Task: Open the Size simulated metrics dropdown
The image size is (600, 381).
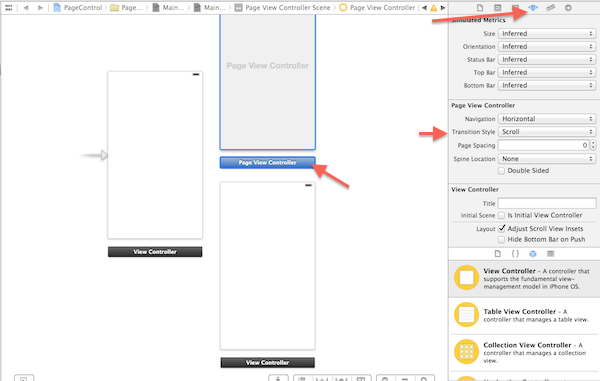Action: [x=547, y=34]
